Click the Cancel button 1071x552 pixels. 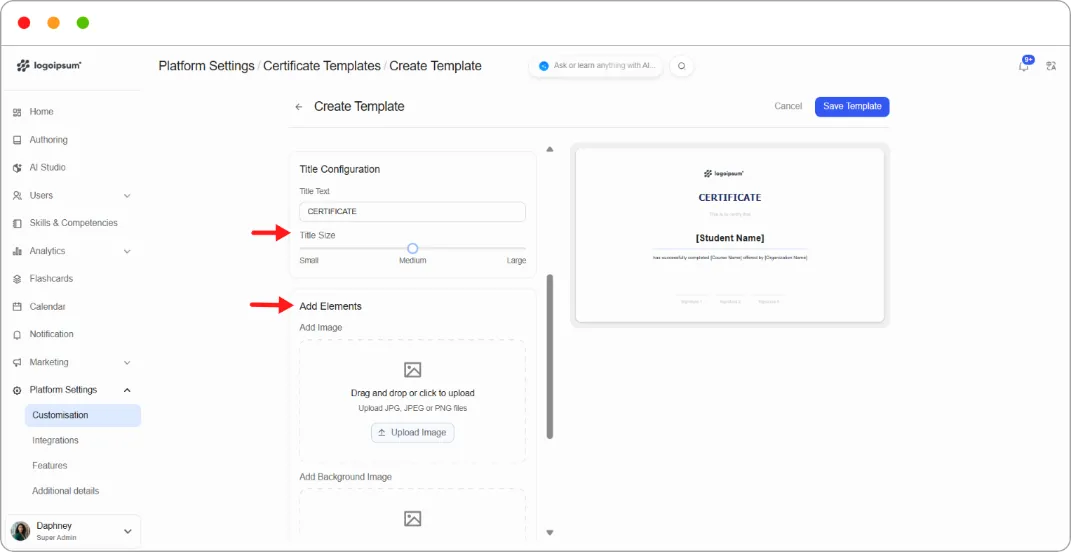tap(788, 107)
